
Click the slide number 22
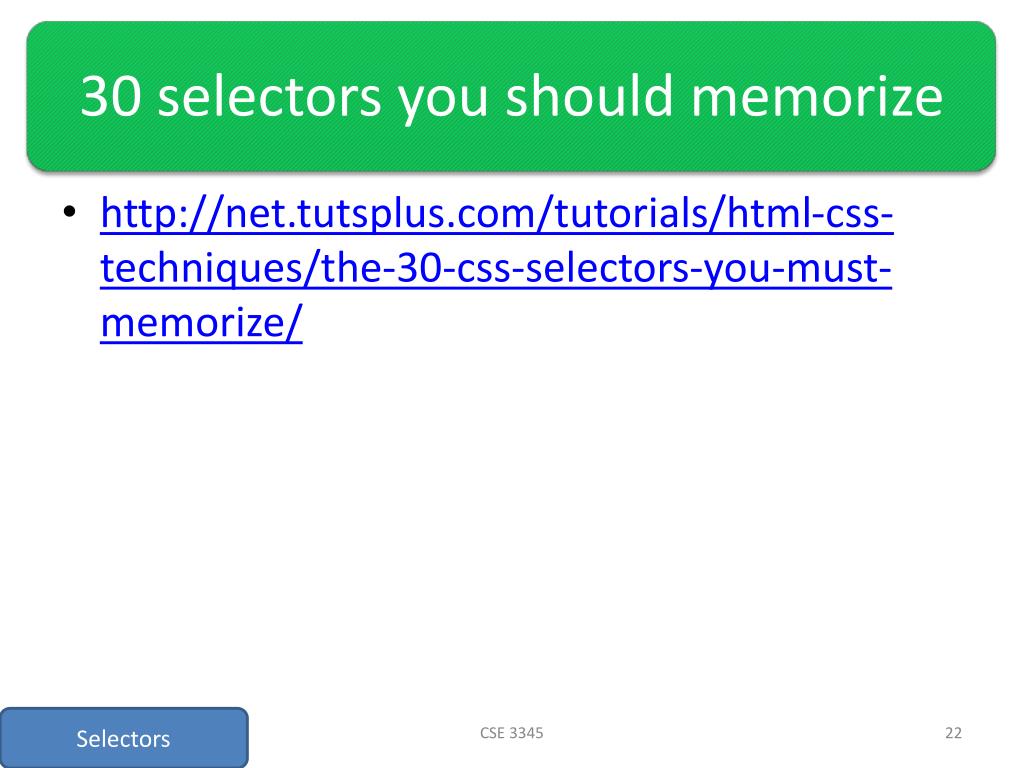tap(953, 733)
